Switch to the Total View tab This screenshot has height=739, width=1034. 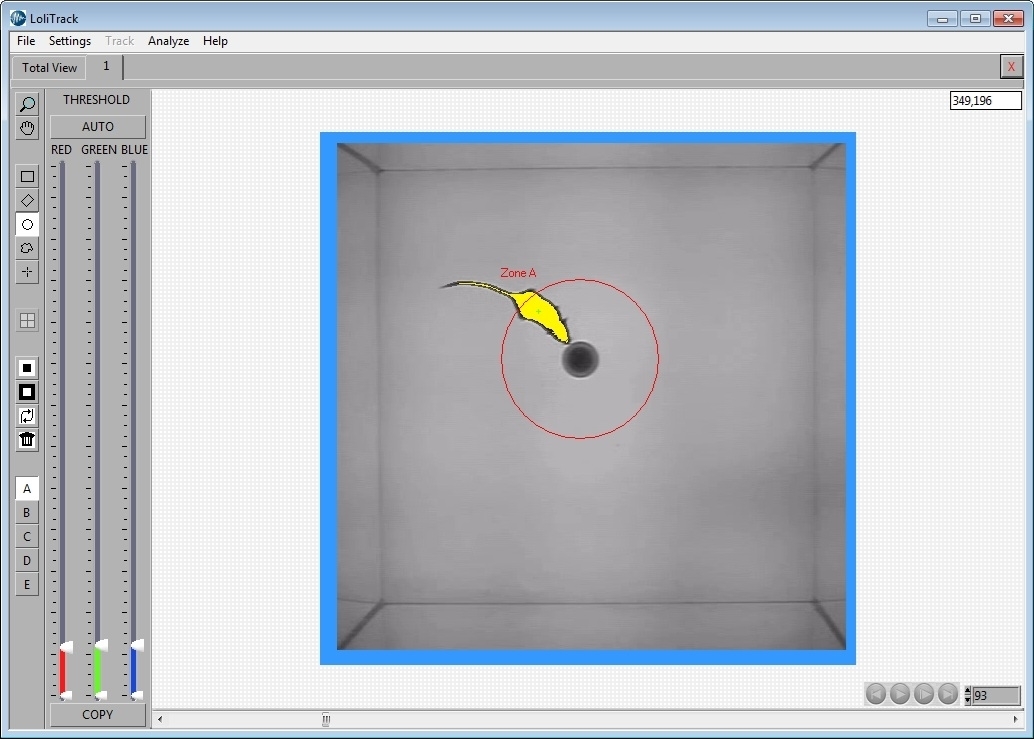(49, 68)
